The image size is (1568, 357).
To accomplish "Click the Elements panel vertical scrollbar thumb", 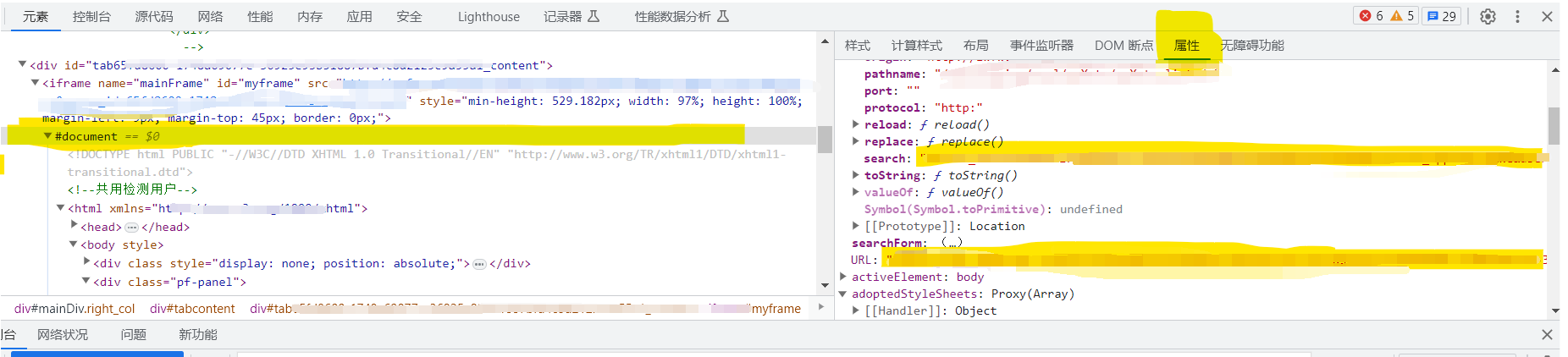I will 825,140.
